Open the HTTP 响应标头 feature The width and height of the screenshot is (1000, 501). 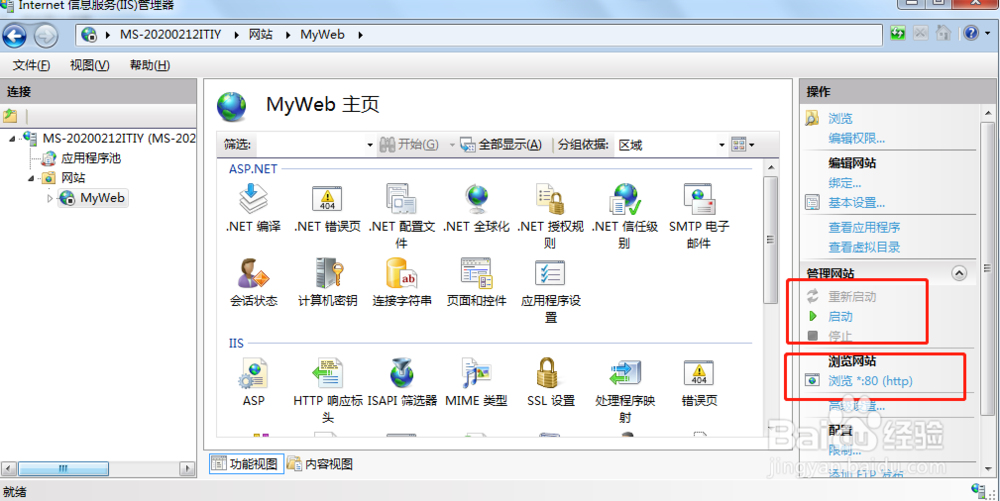tap(327, 390)
